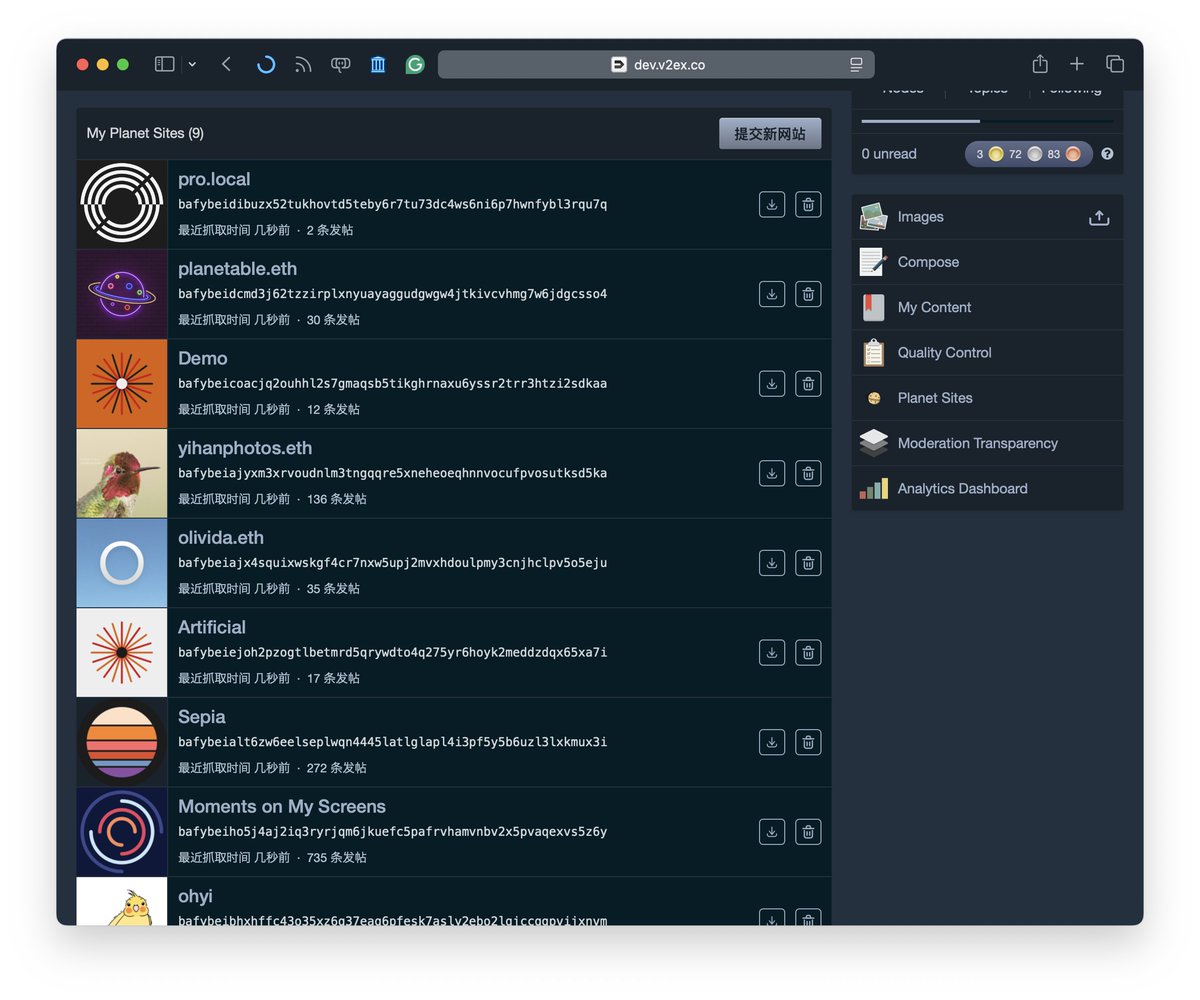Open the yihanphotos.eth site title
The width and height of the screenshot is (1200, 1000).
pyautogui.click(x=245, y=448)
